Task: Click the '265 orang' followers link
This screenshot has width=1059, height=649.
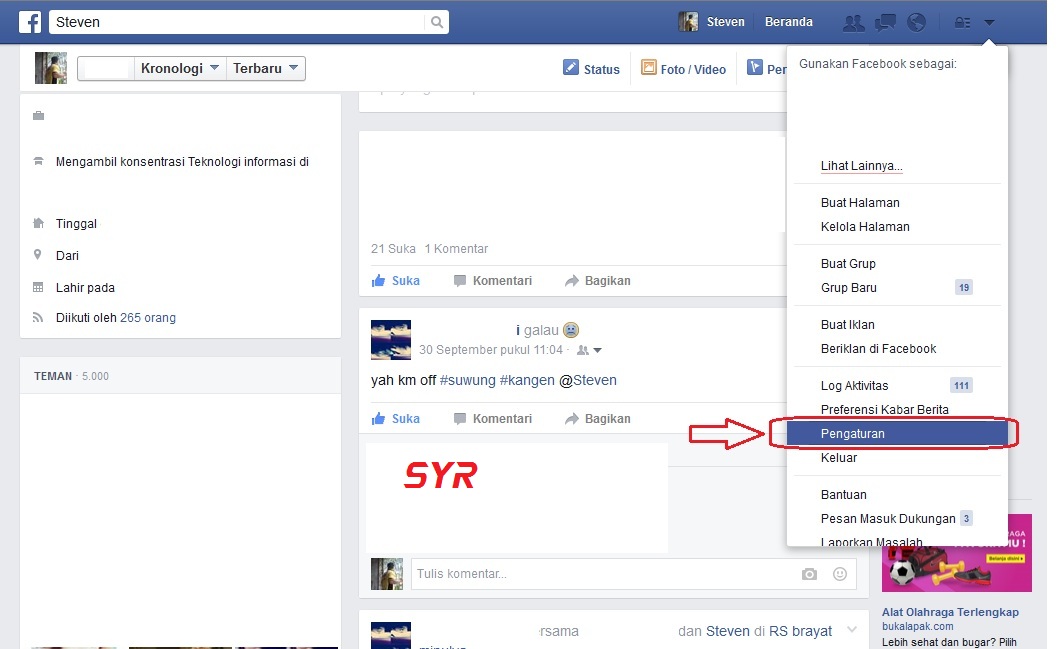Action: click(147, 318)
